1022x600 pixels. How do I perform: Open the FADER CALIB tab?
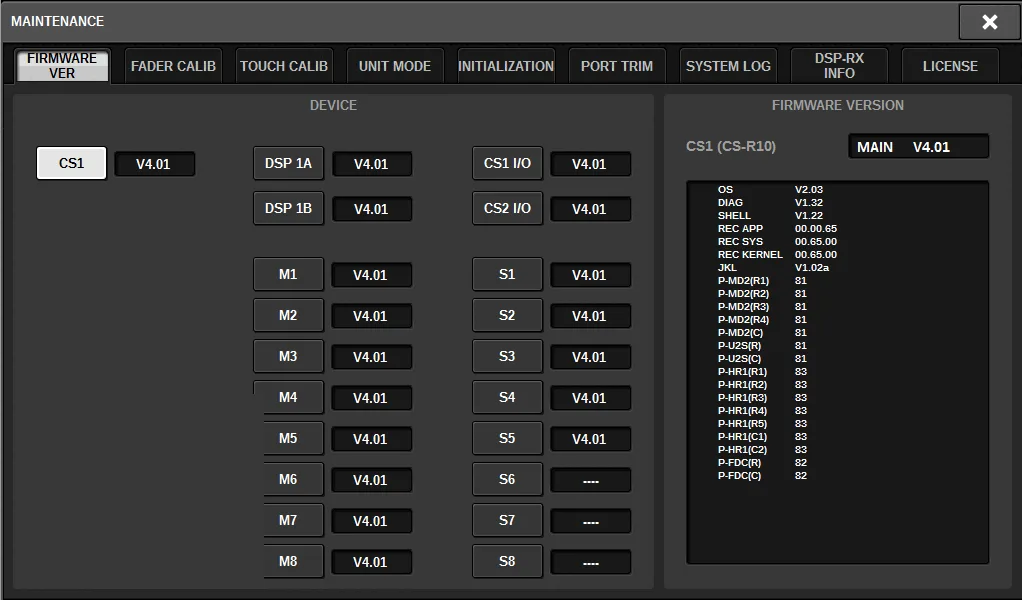coord(173,66)
